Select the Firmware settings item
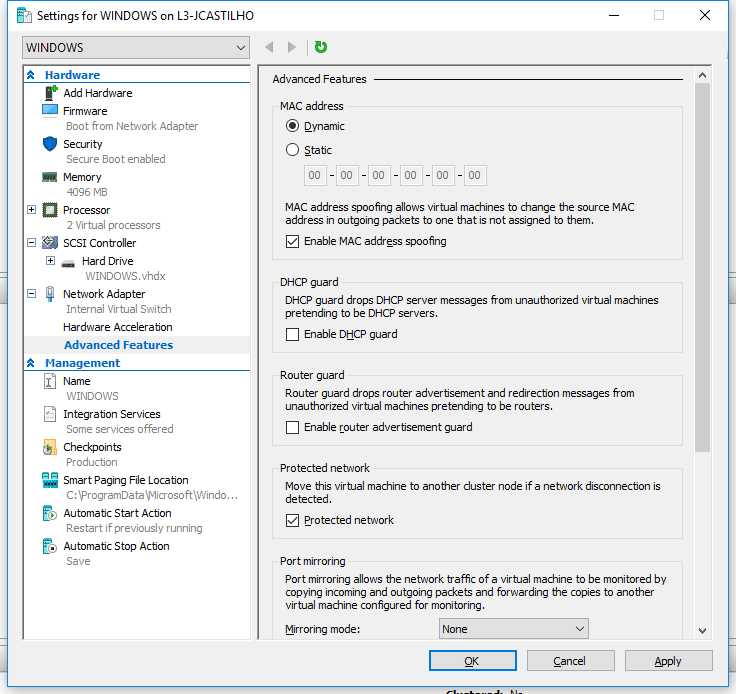 85,111
